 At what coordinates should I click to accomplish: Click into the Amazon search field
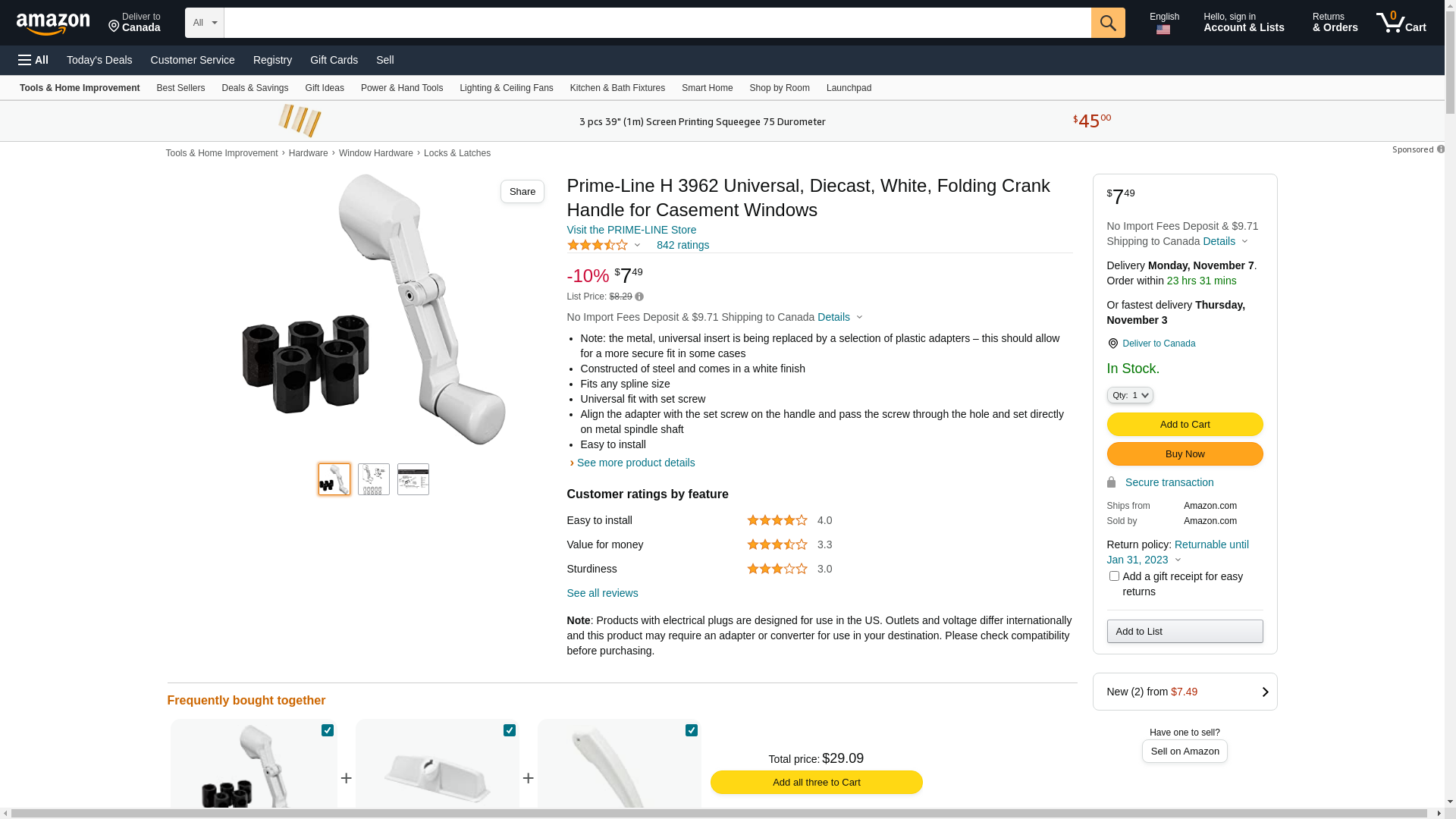(x=657, y=23)
